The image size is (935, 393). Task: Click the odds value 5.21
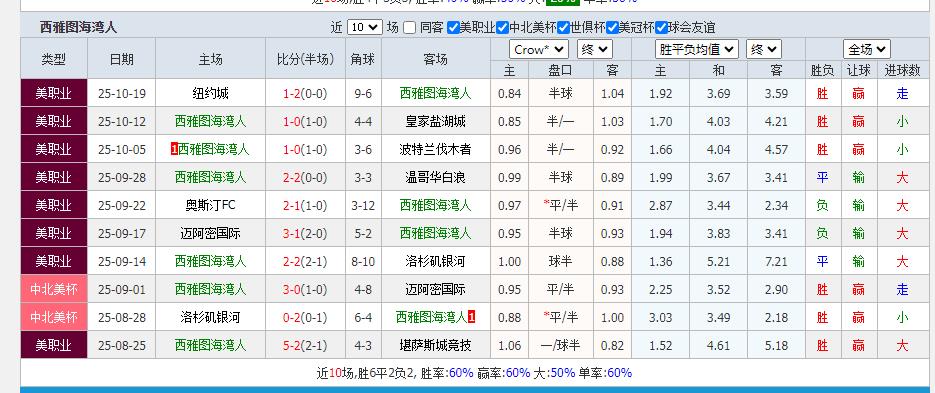pyautogui.click(x=718, y=261)
